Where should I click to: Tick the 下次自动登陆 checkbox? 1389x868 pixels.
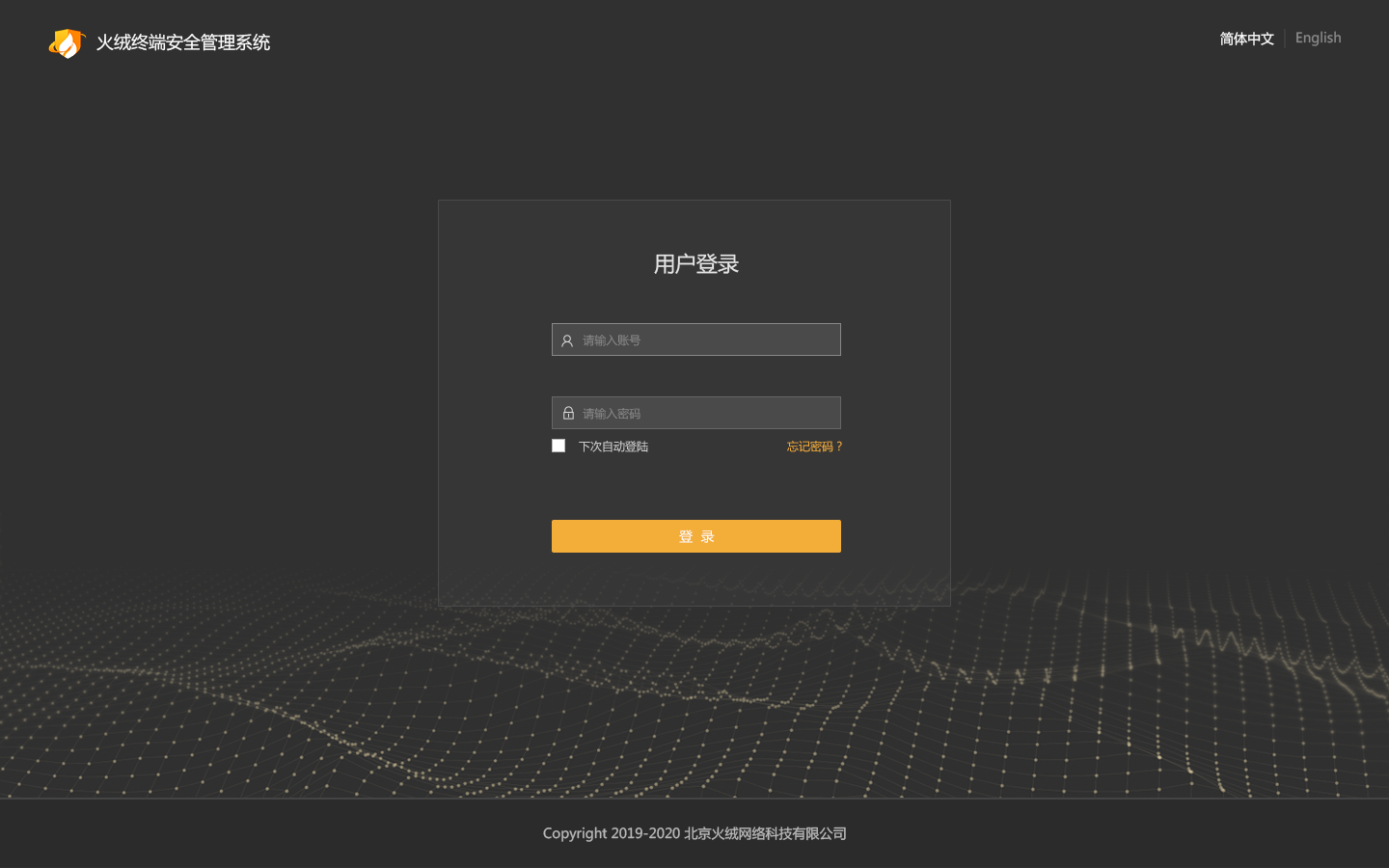(x=558, y=446)
